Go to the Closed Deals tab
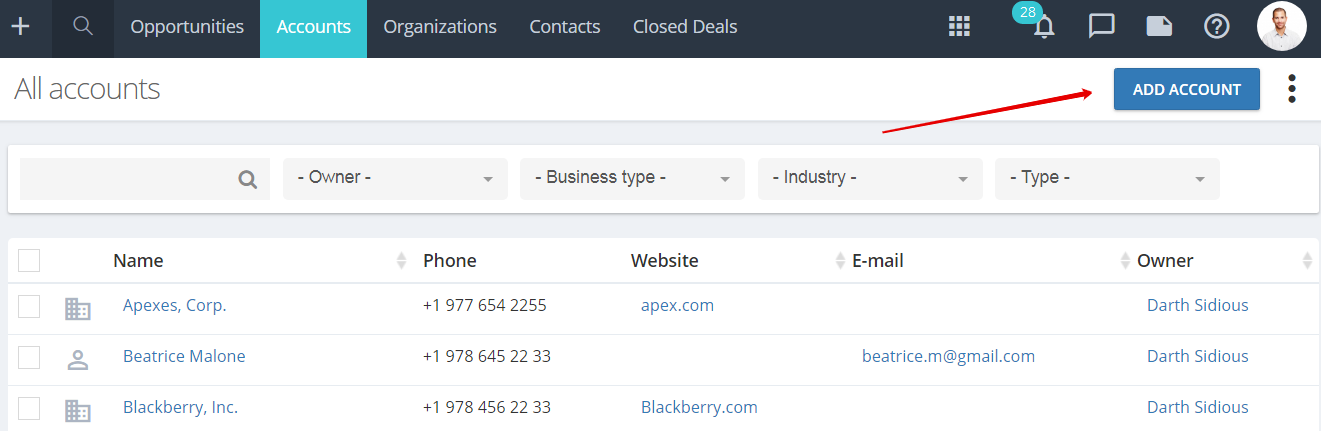 pos(685,27)
